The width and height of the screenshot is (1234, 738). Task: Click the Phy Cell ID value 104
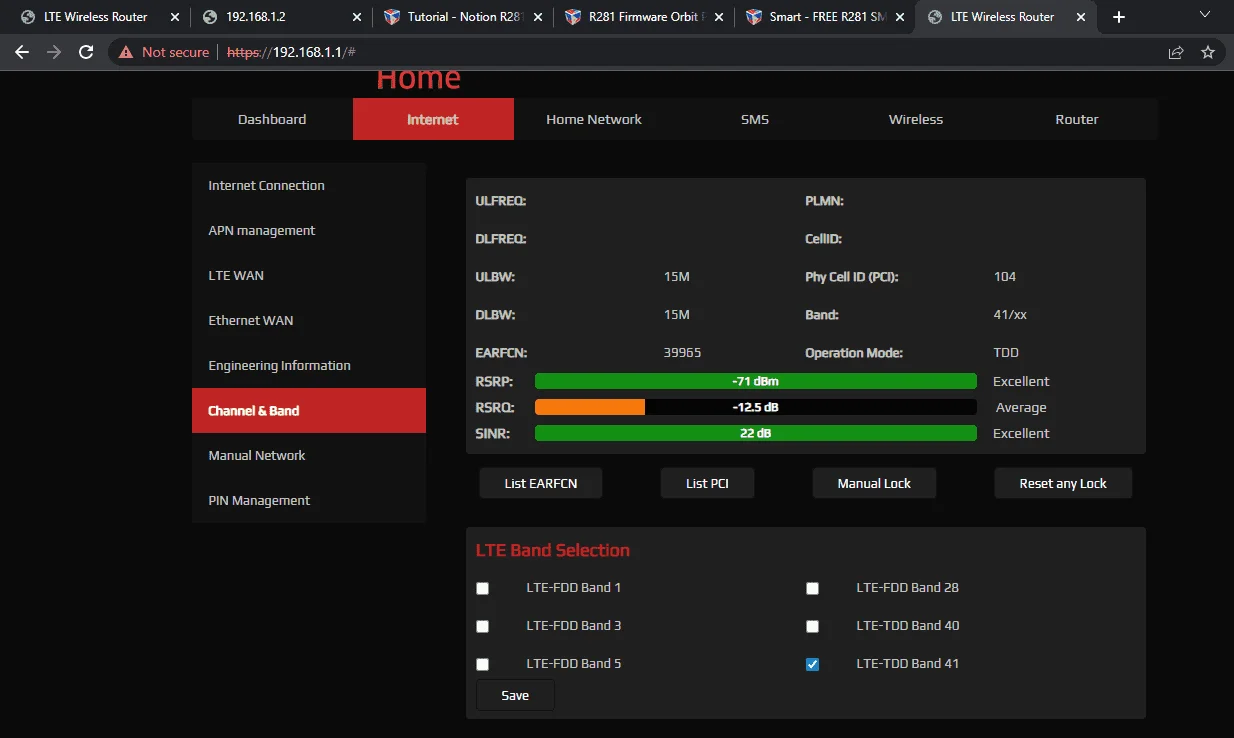1005,277
